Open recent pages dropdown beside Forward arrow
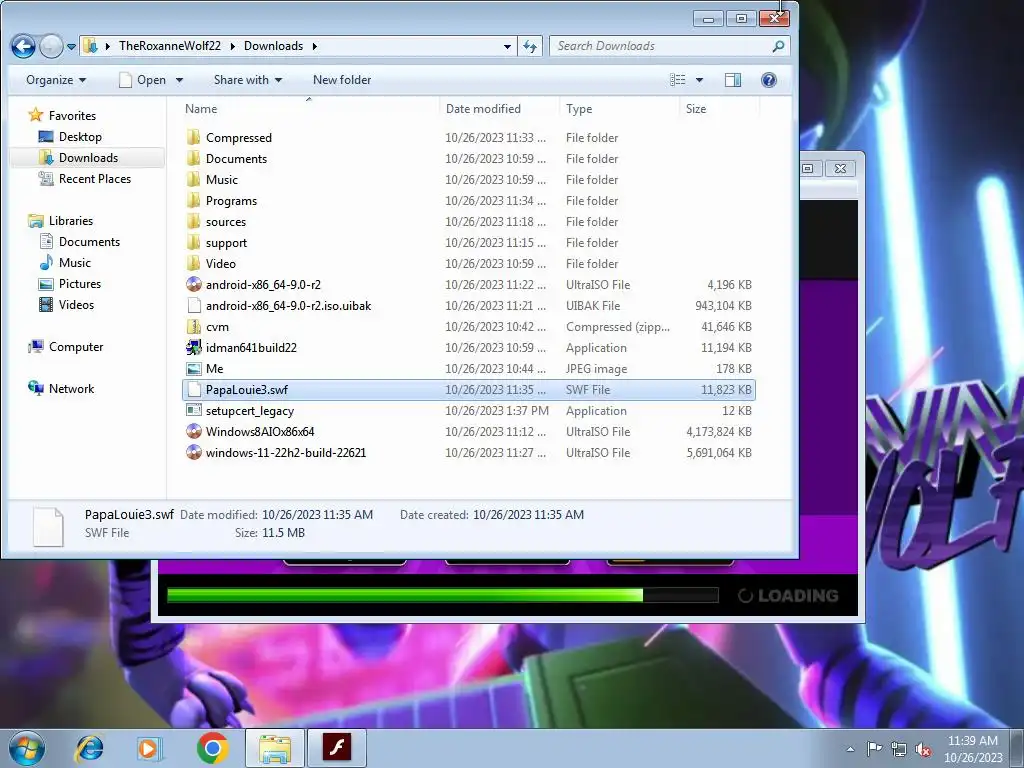Image resolution: width=1024 pixels, height=768 pixels. click(x=71, y=46)
